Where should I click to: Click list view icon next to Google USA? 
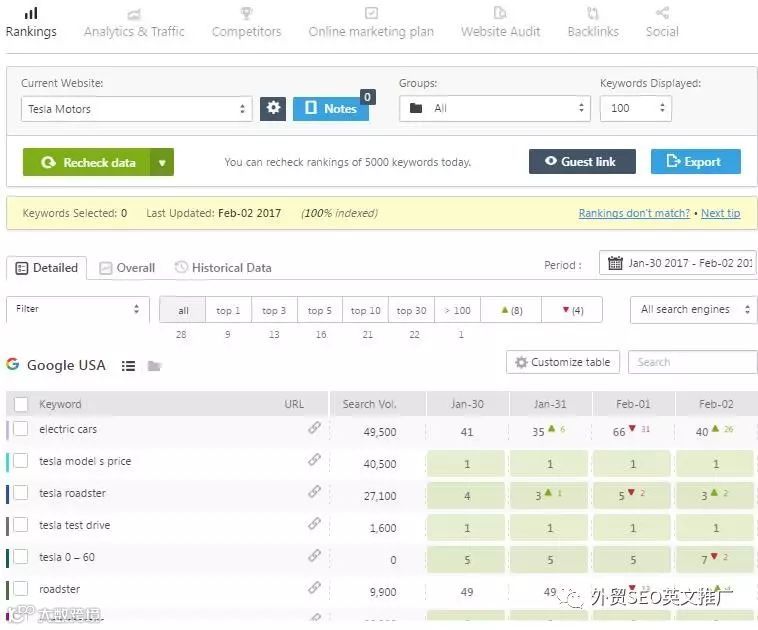[128, 366]
